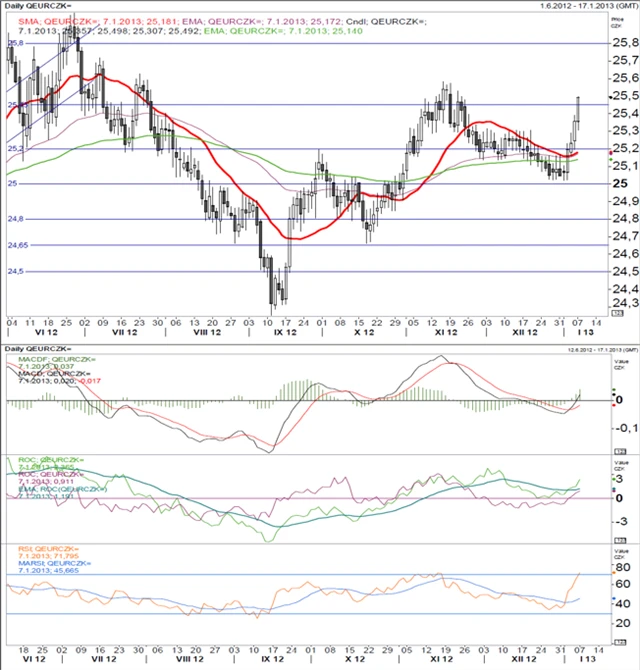Click the autoscale icon in MACD panel

(x=617, y=451)
